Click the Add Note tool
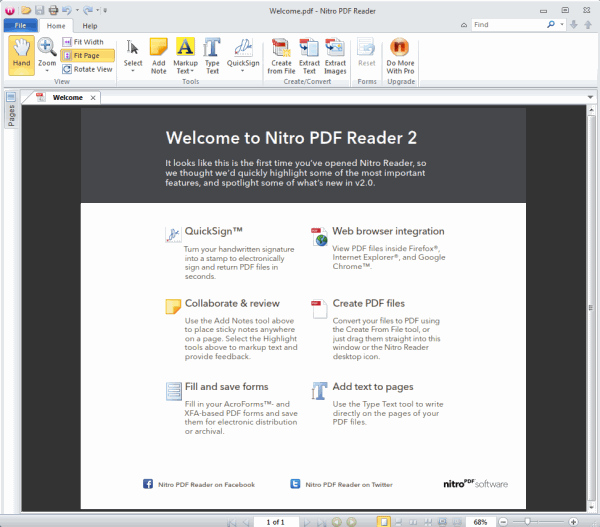The height and width of the screenshot is (527, 600). (158, 53)
